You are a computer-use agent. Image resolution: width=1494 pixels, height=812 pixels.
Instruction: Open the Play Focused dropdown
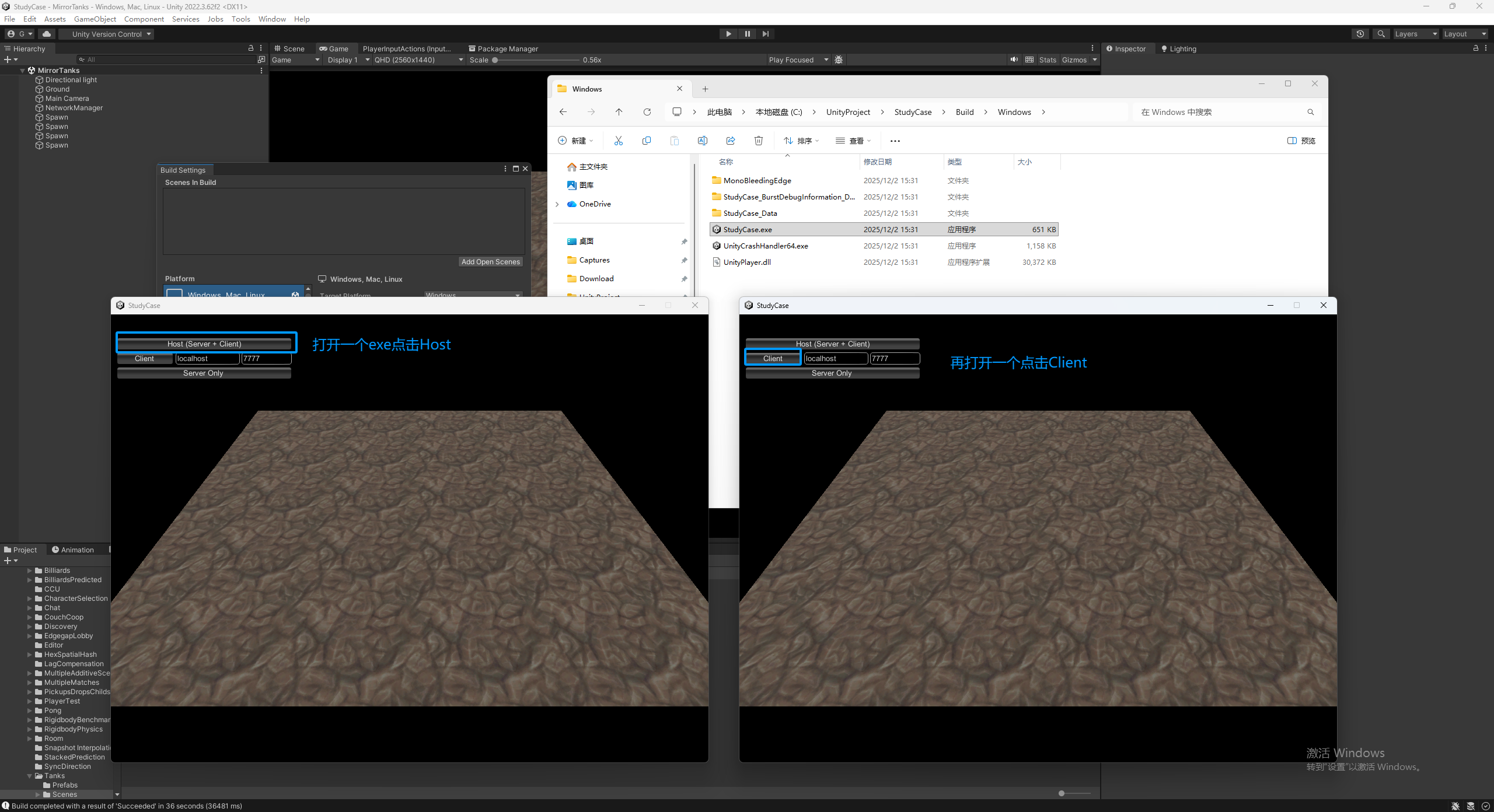(x=798, y=60)
